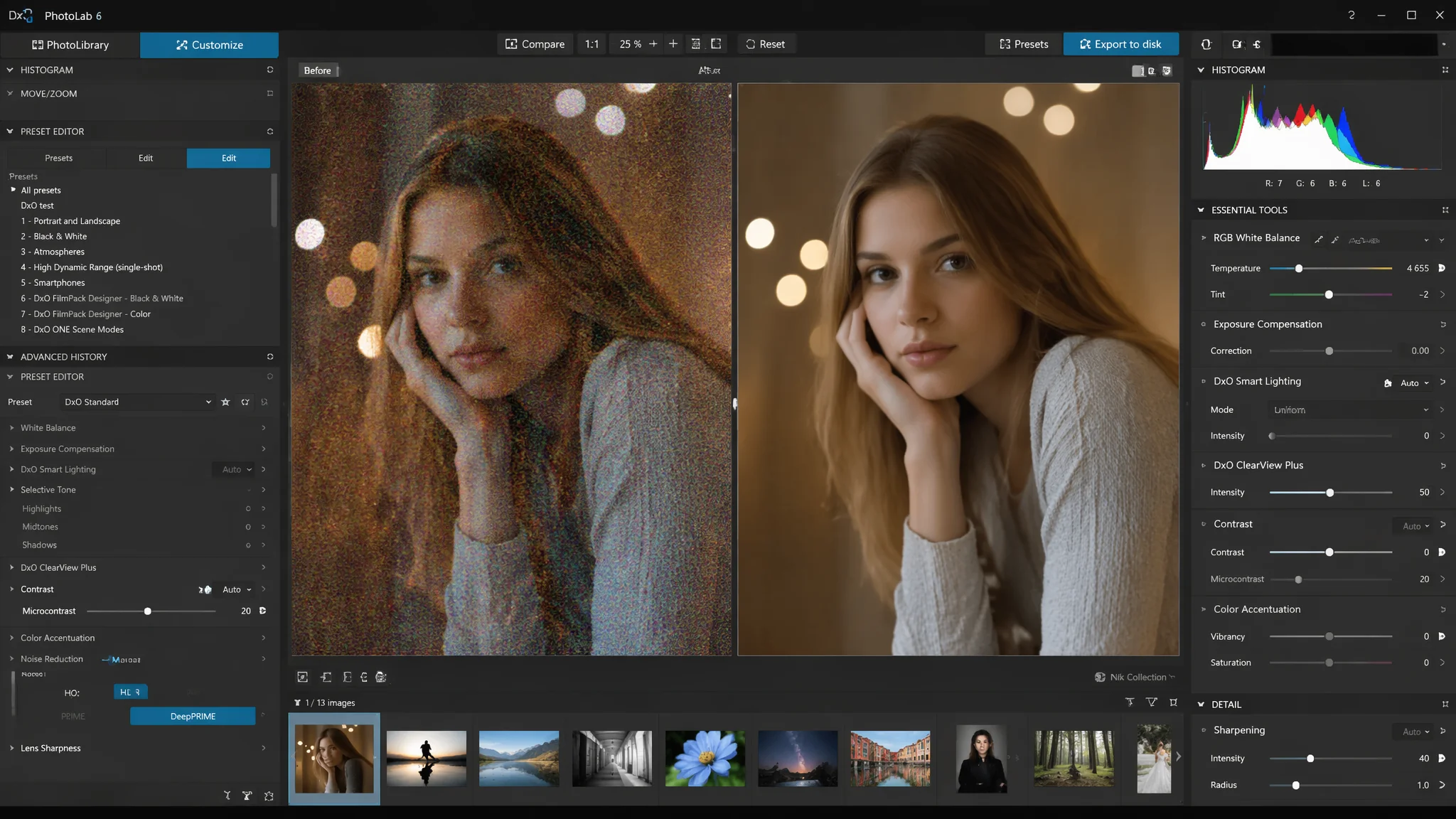This screenshot has height=819, width=1456.
Task: Open the Presets tab in the Preset Editor
Action: 58,158
